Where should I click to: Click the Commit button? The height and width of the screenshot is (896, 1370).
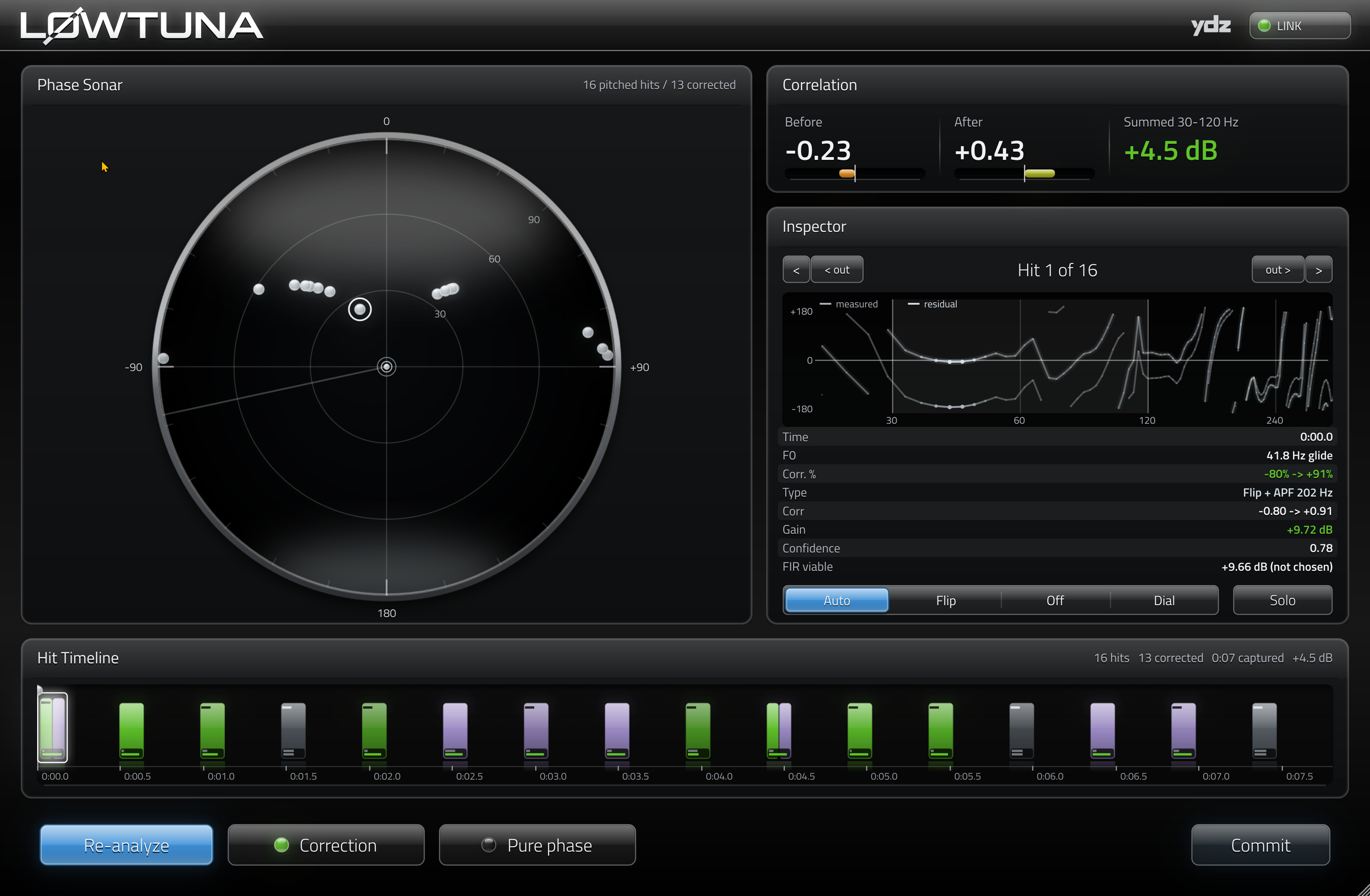(x=1260, y=845)
